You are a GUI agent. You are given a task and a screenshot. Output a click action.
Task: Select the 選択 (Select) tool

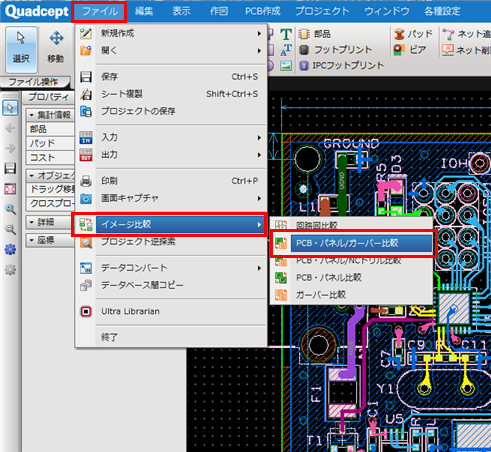[21, 49]
